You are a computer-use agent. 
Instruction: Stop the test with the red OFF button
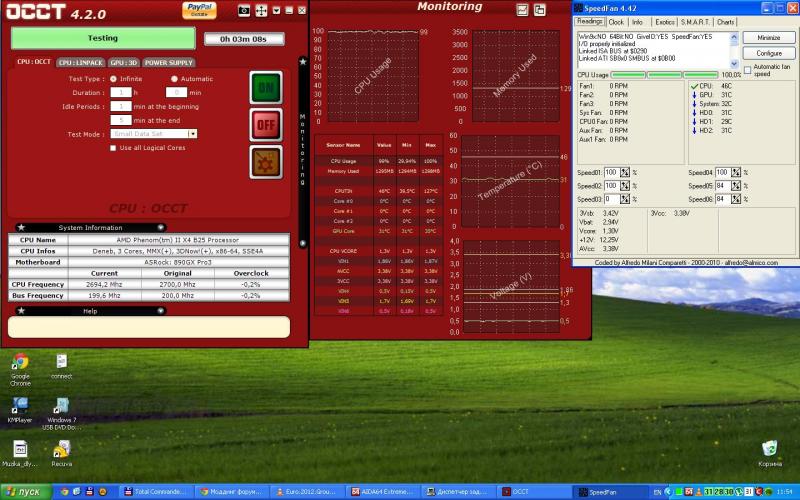click(x=266, y=124)
